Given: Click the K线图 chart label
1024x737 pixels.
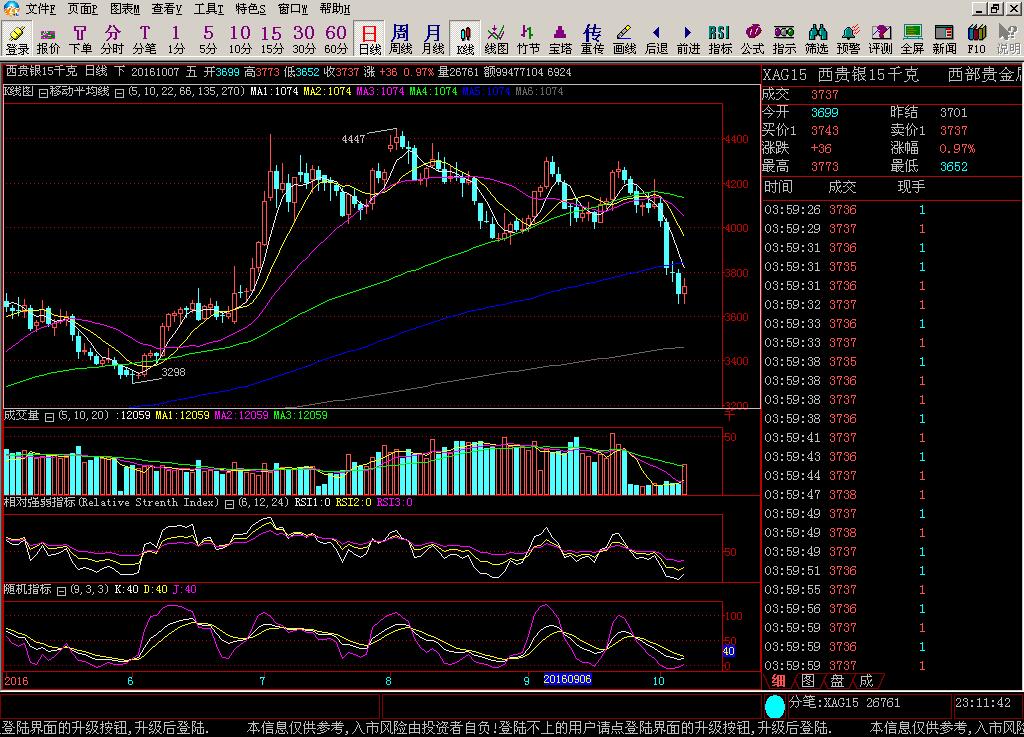Looking at the screenshot, I should (x=19, y=91).
